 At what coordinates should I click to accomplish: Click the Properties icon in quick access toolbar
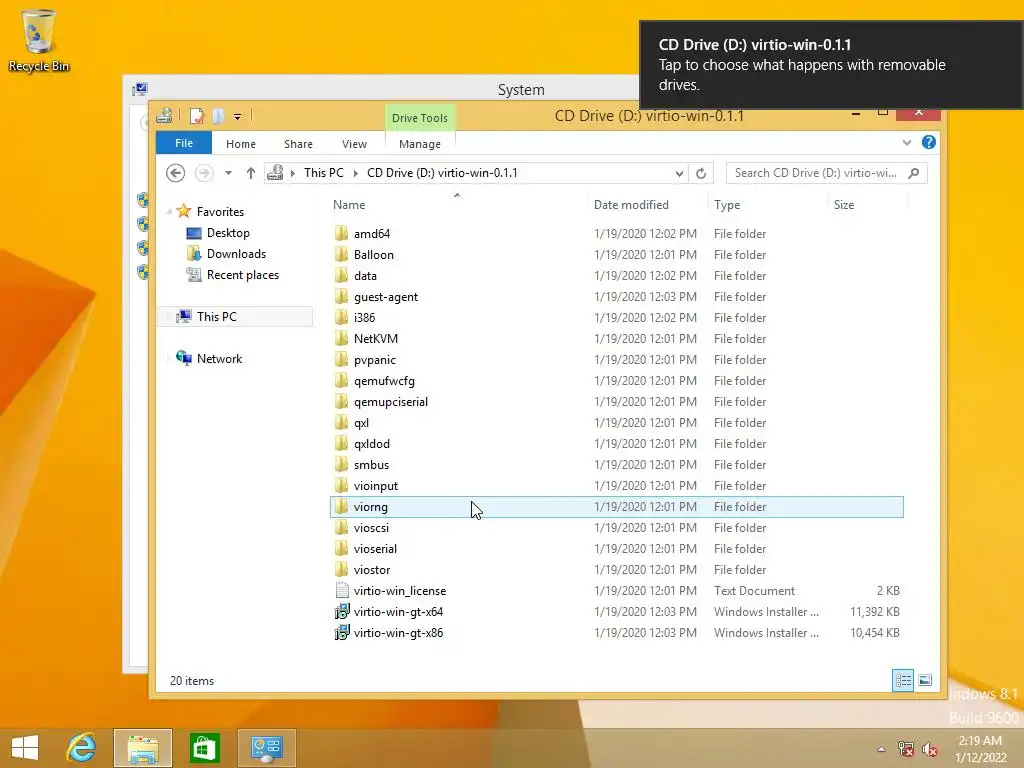(x=197, y=116)
